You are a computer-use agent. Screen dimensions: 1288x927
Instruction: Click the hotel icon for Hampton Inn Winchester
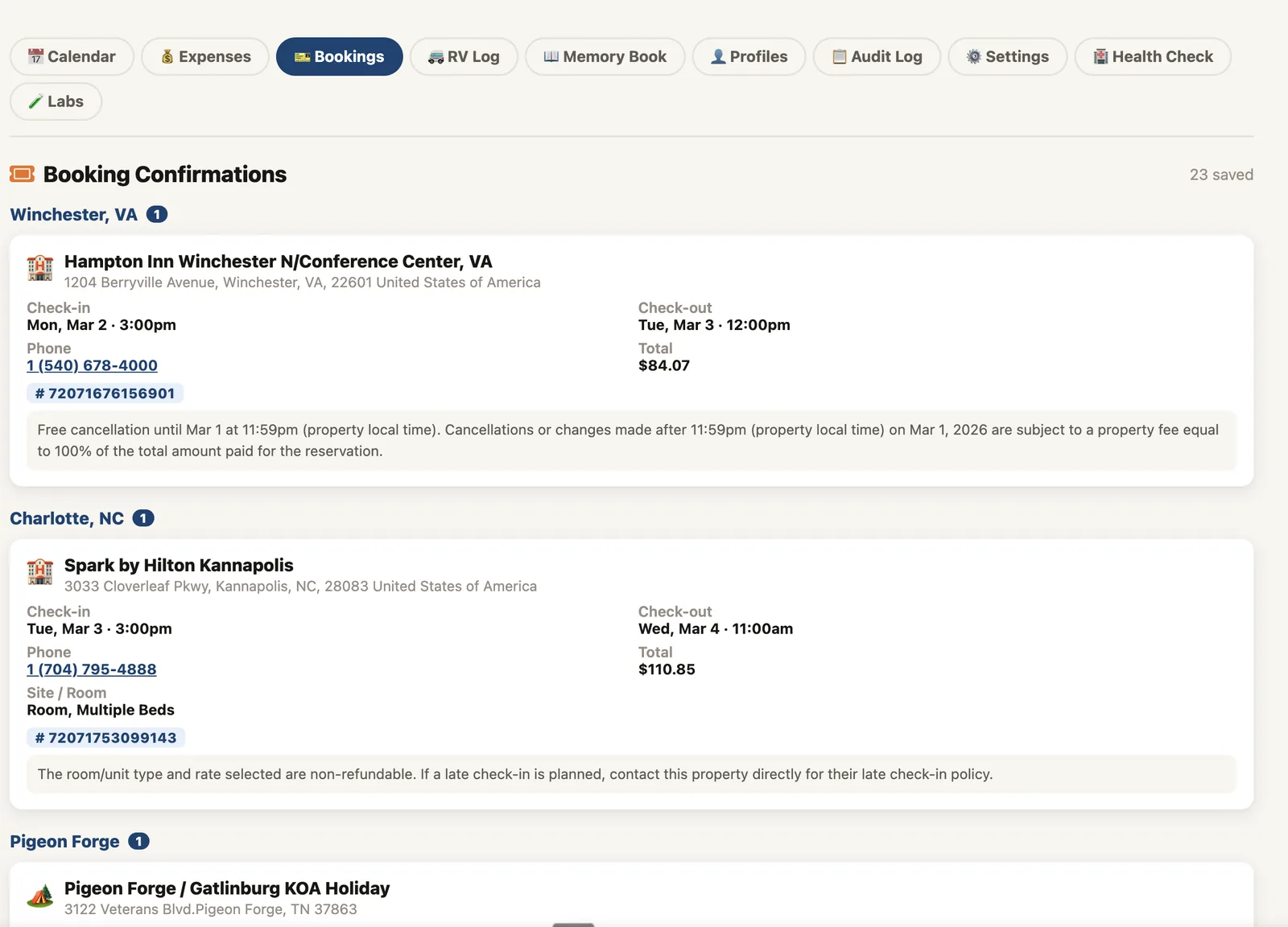tap(40, 268)
